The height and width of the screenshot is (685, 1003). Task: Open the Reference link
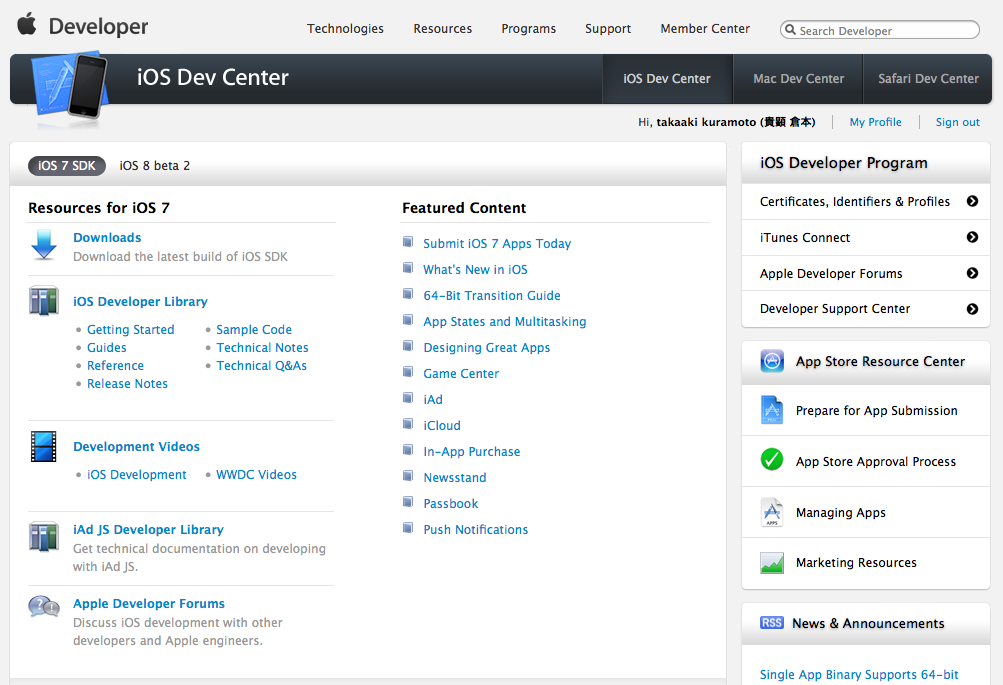pos(115,366)
